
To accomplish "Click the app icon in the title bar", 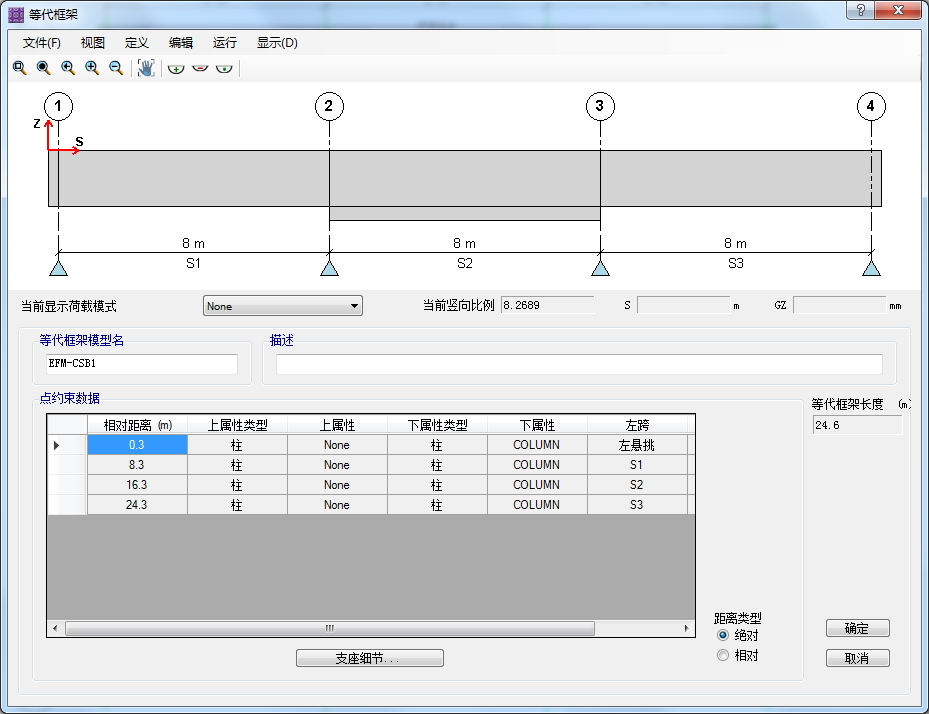I will coord(16,14).
